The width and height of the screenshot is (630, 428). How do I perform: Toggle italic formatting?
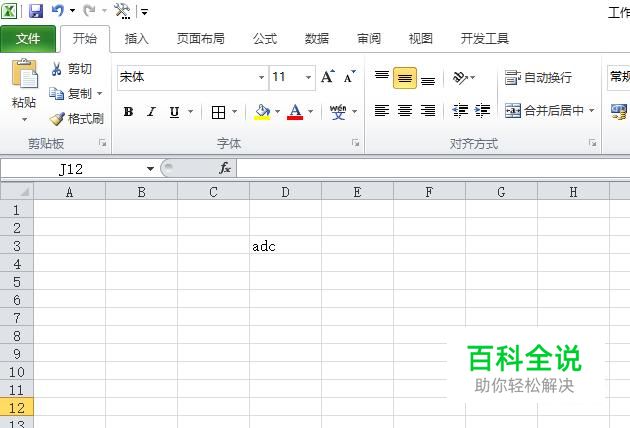(x=151, y=112)
